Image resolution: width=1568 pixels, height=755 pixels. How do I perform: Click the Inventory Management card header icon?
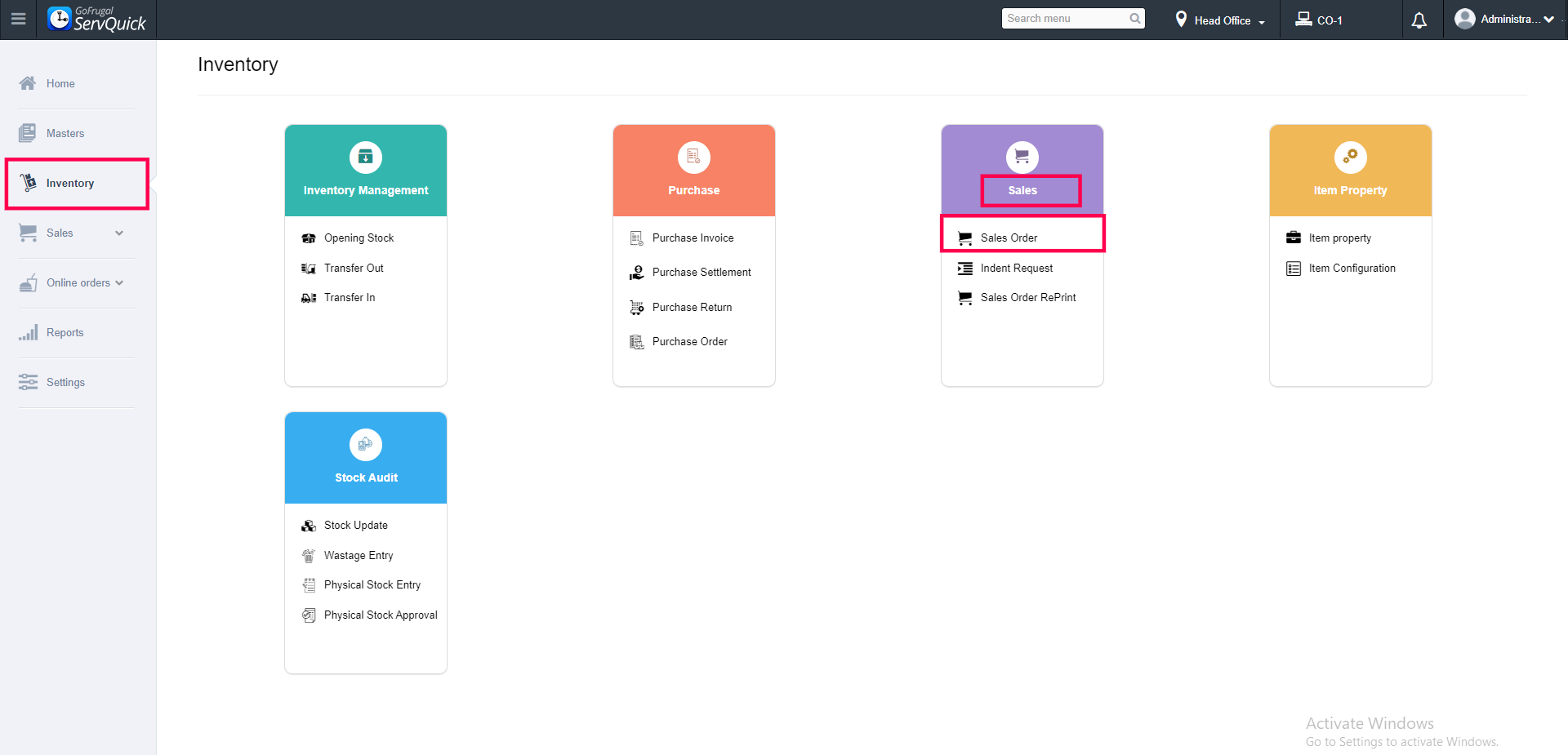tap(366, 158)
